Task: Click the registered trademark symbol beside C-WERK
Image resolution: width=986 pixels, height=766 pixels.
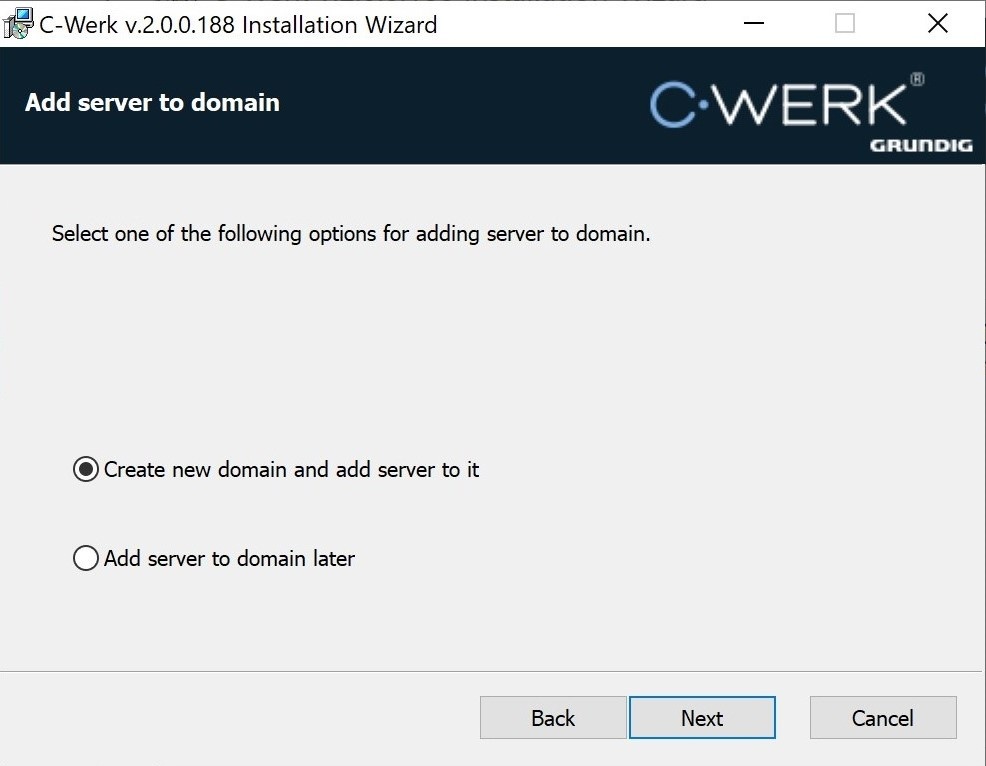Action: click(x=917, y=80)
